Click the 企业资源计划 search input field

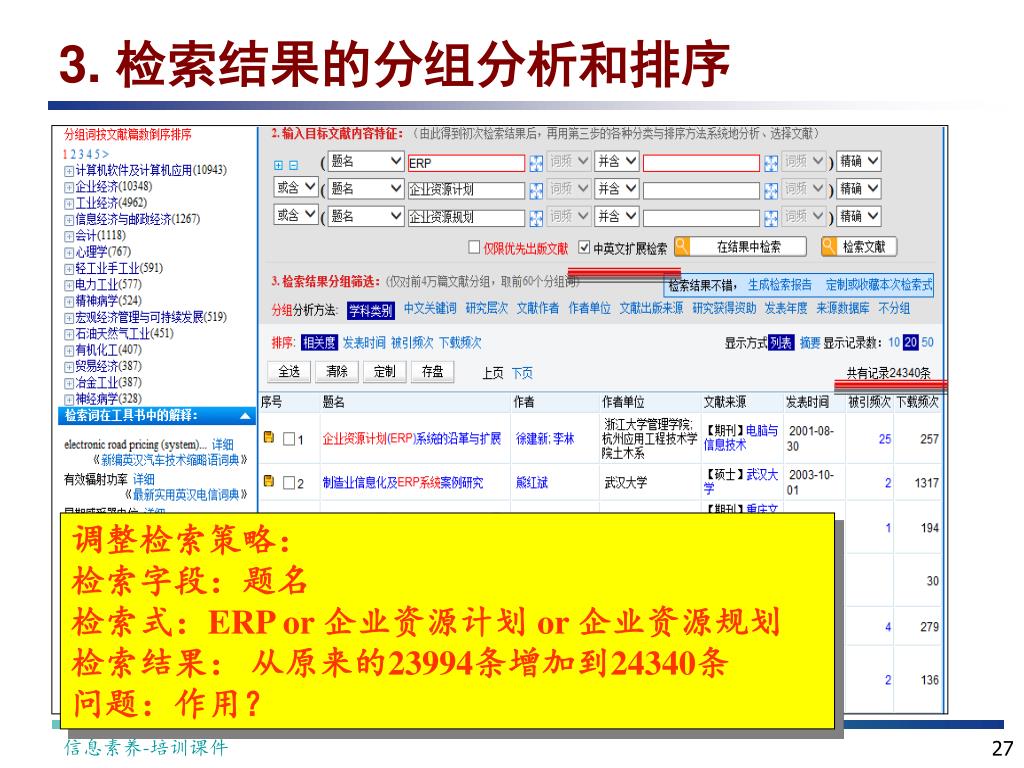pos(466,191)
